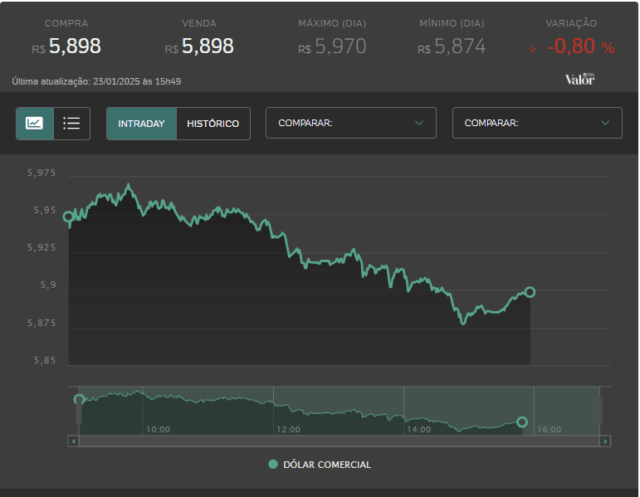
Task: Click the left scroll arrow under the timeline
Action: coord(73,441)
